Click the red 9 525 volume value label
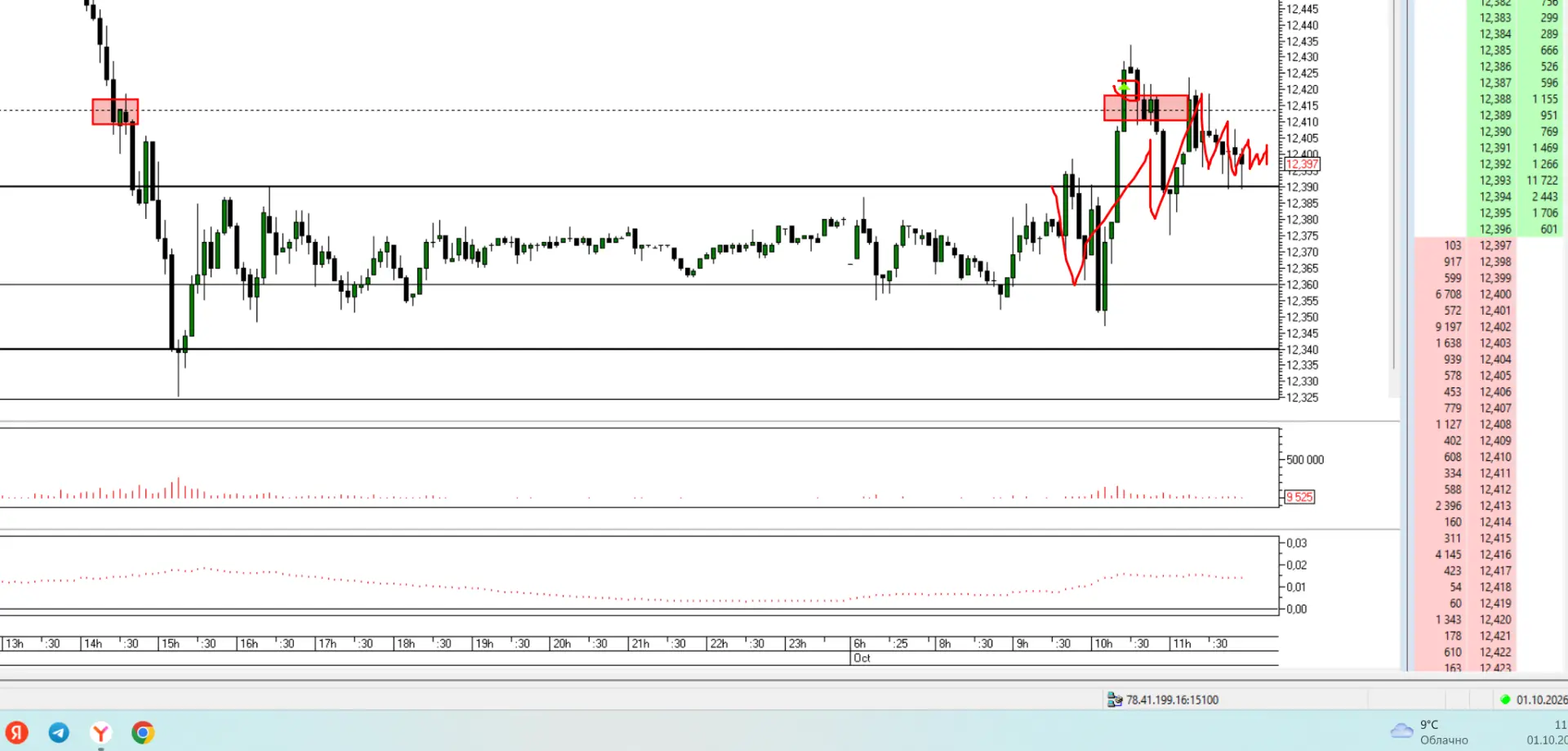The image size is (1568, 751). point(1299,497)
